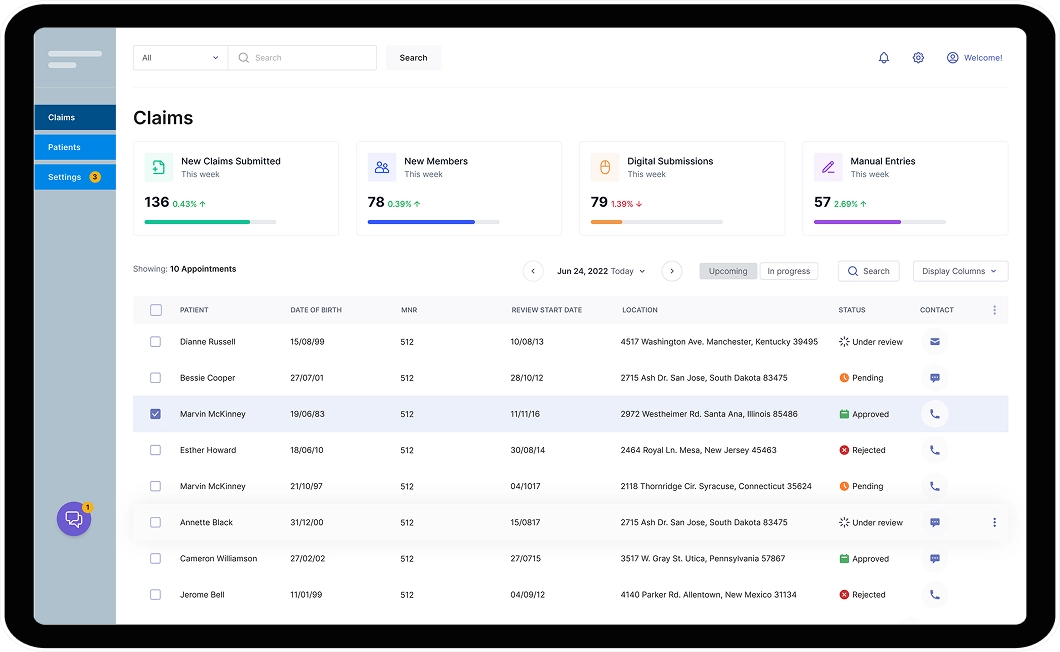Expand the Jun 24, 2022 Today date picker
Image resolution: width=1060 pixels, height=652 pixels.
coord(601,271)
